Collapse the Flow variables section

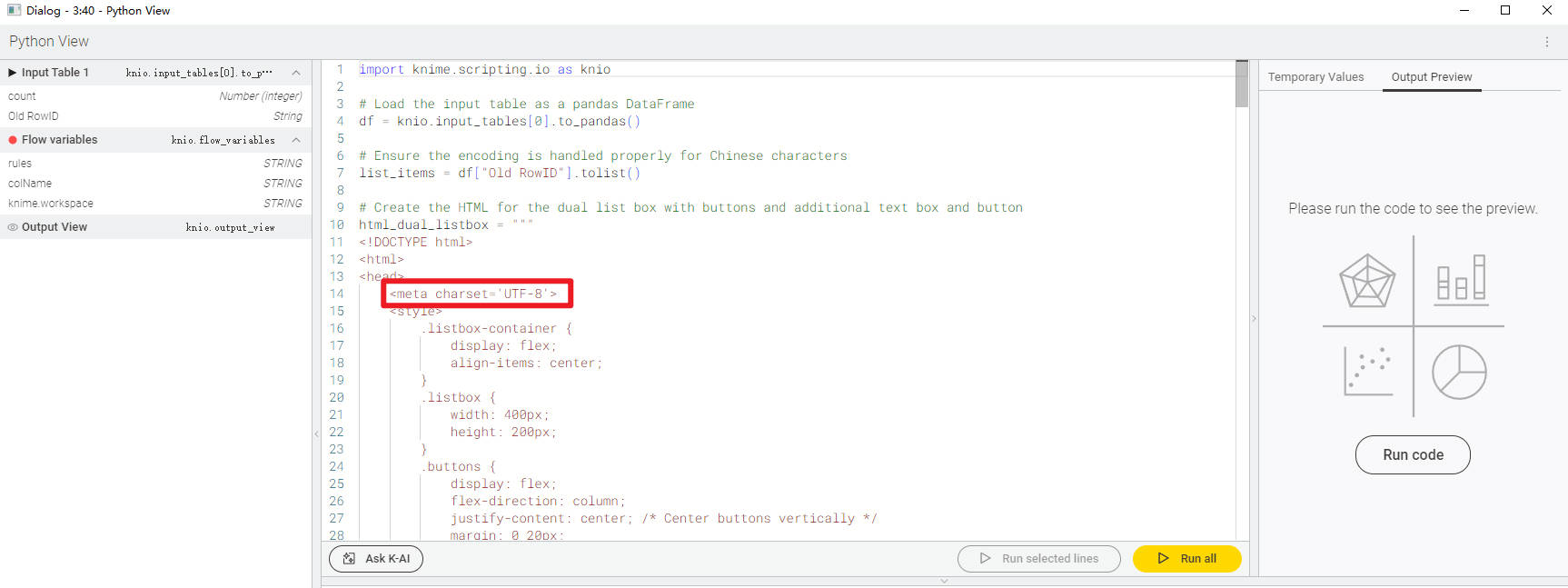[296, 140]
